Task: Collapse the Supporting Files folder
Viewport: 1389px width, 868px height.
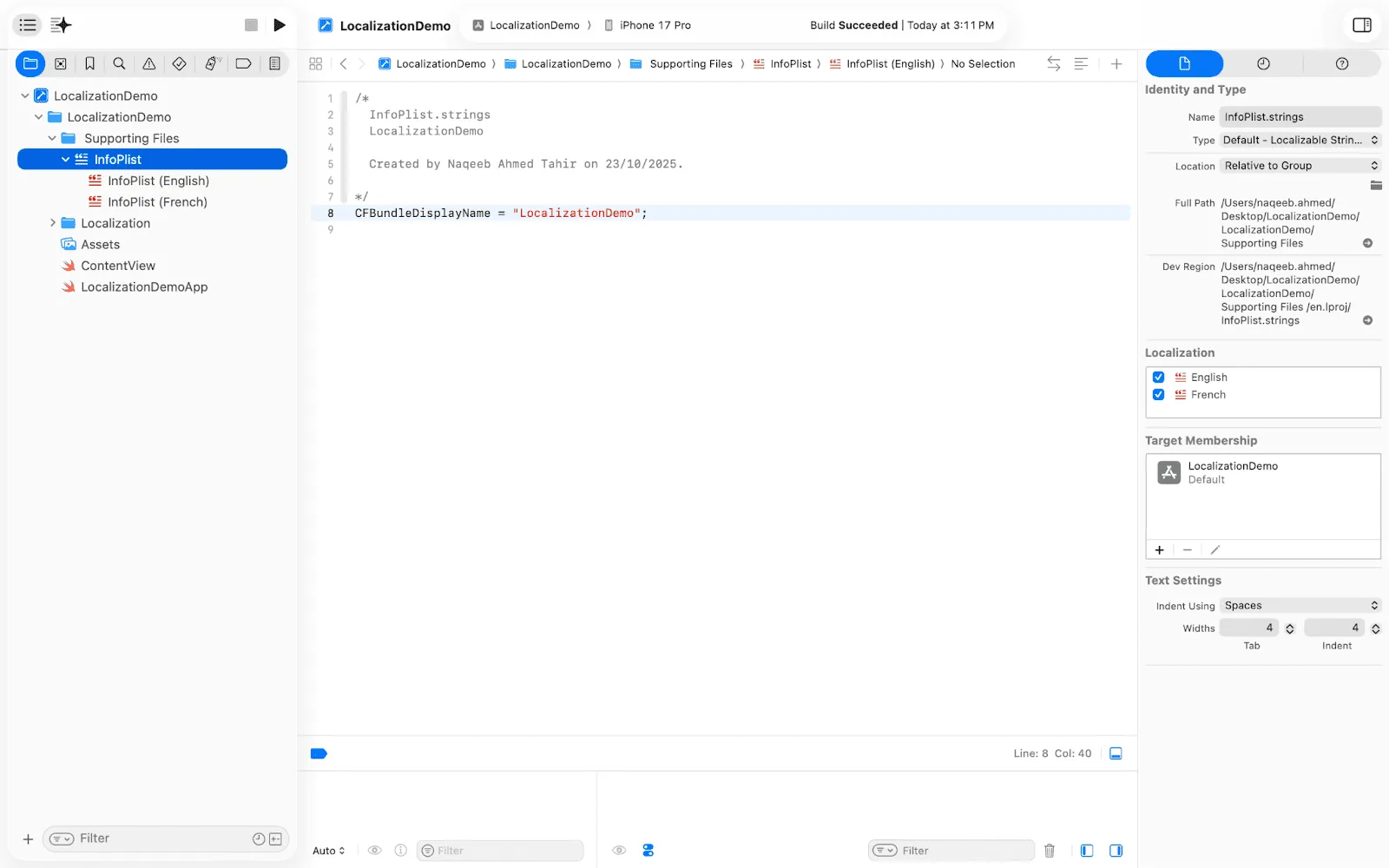Action: point(52,138)
